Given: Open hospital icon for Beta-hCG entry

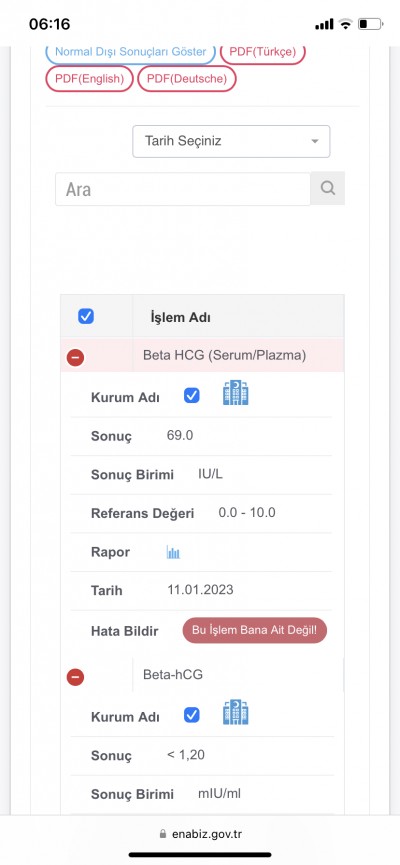Looking at the screenshot, I should coord(236,712).
